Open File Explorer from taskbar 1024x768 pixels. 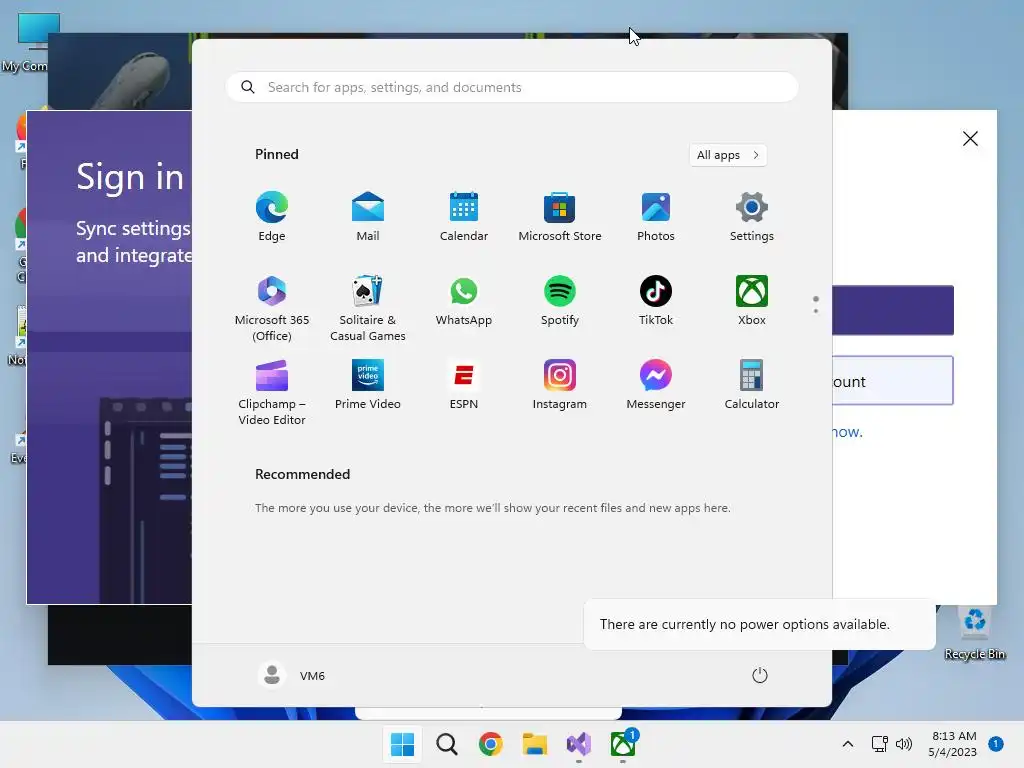(535, 744)
